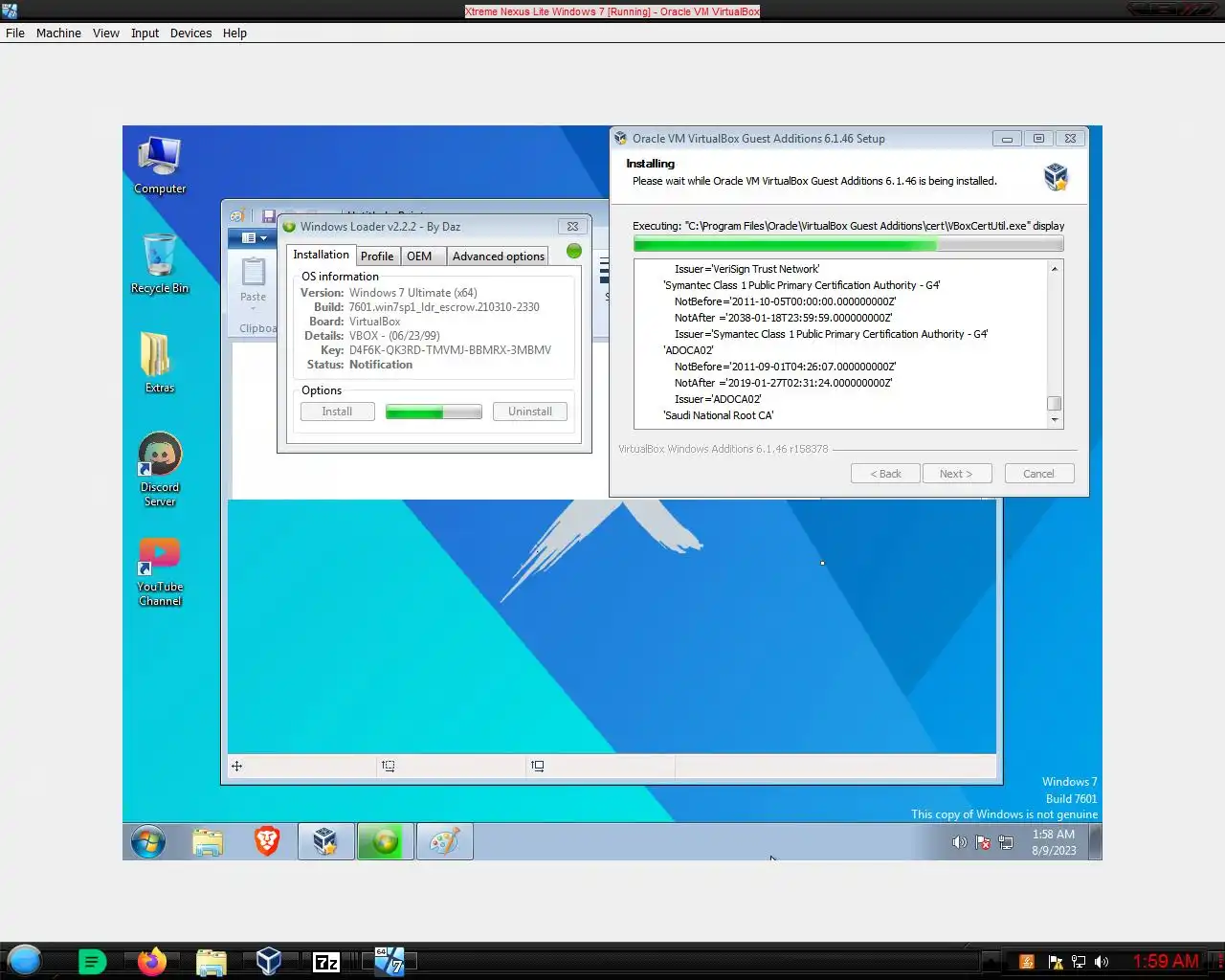Open the VirtualBox File menu
The width and height of the screenshot is (1225, 980).
15,33
